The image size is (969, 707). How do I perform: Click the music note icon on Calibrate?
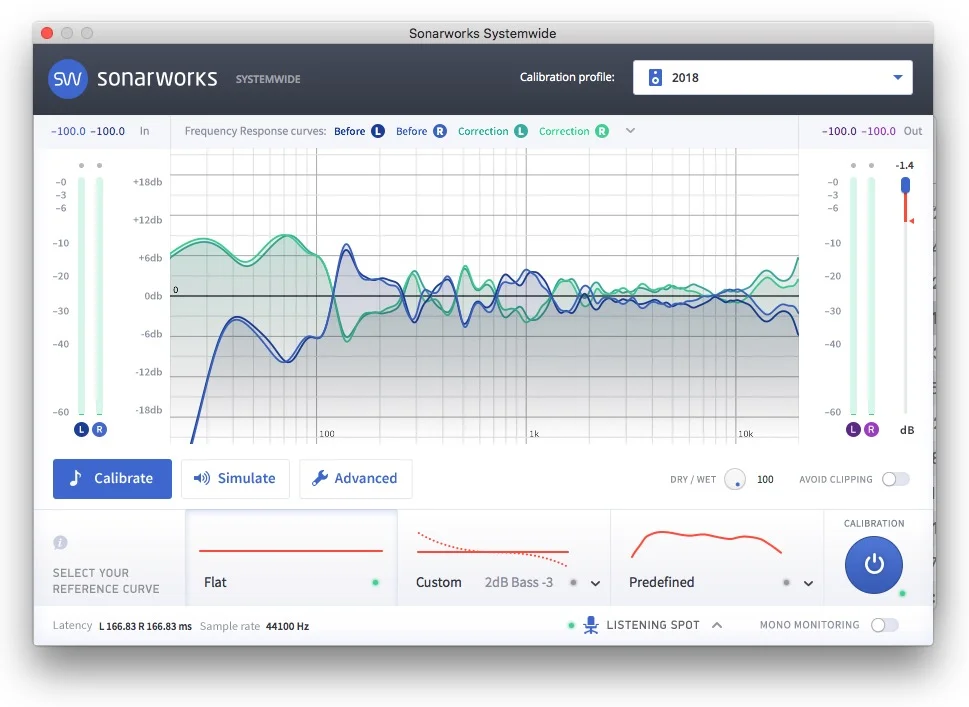pos(75,478)
